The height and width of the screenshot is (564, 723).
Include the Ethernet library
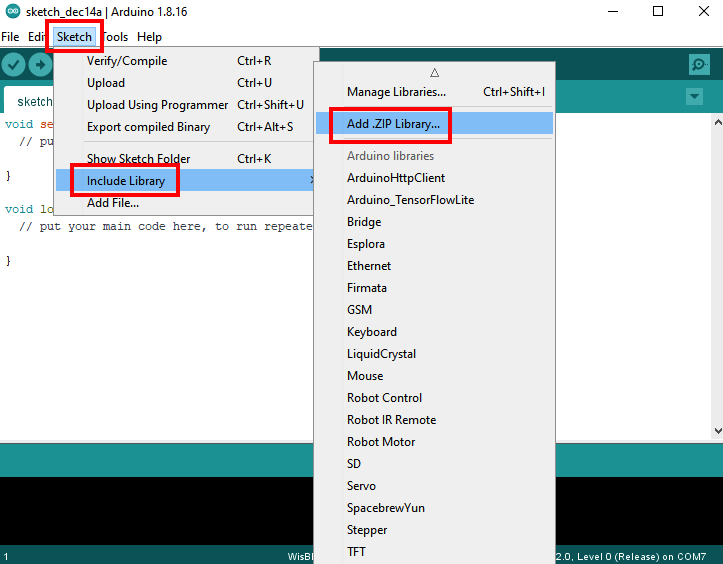(x=434, y=266)
